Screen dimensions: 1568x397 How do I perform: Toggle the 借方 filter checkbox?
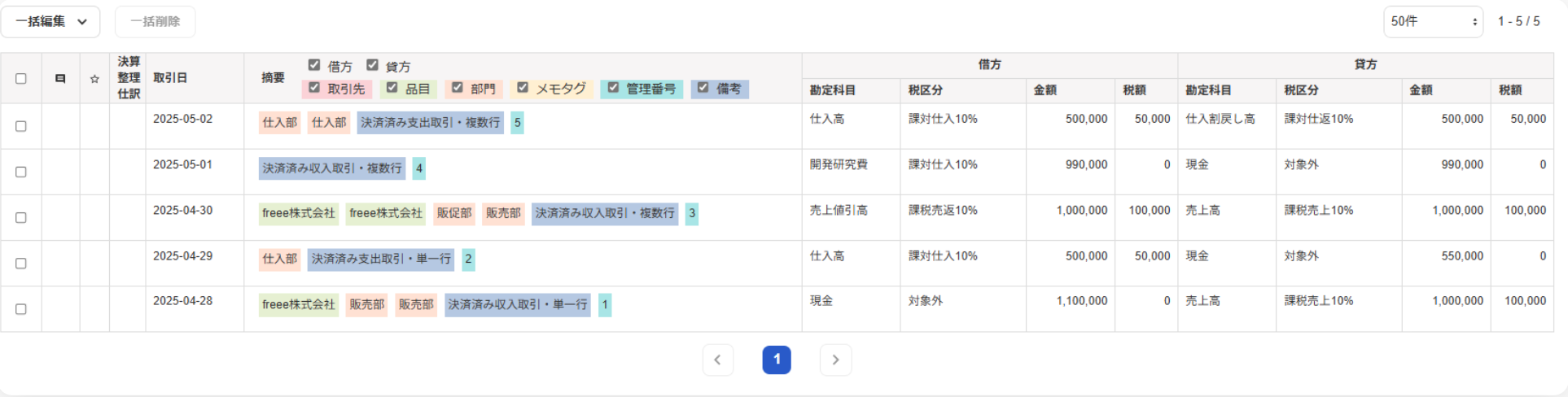[x=314, y=65]
